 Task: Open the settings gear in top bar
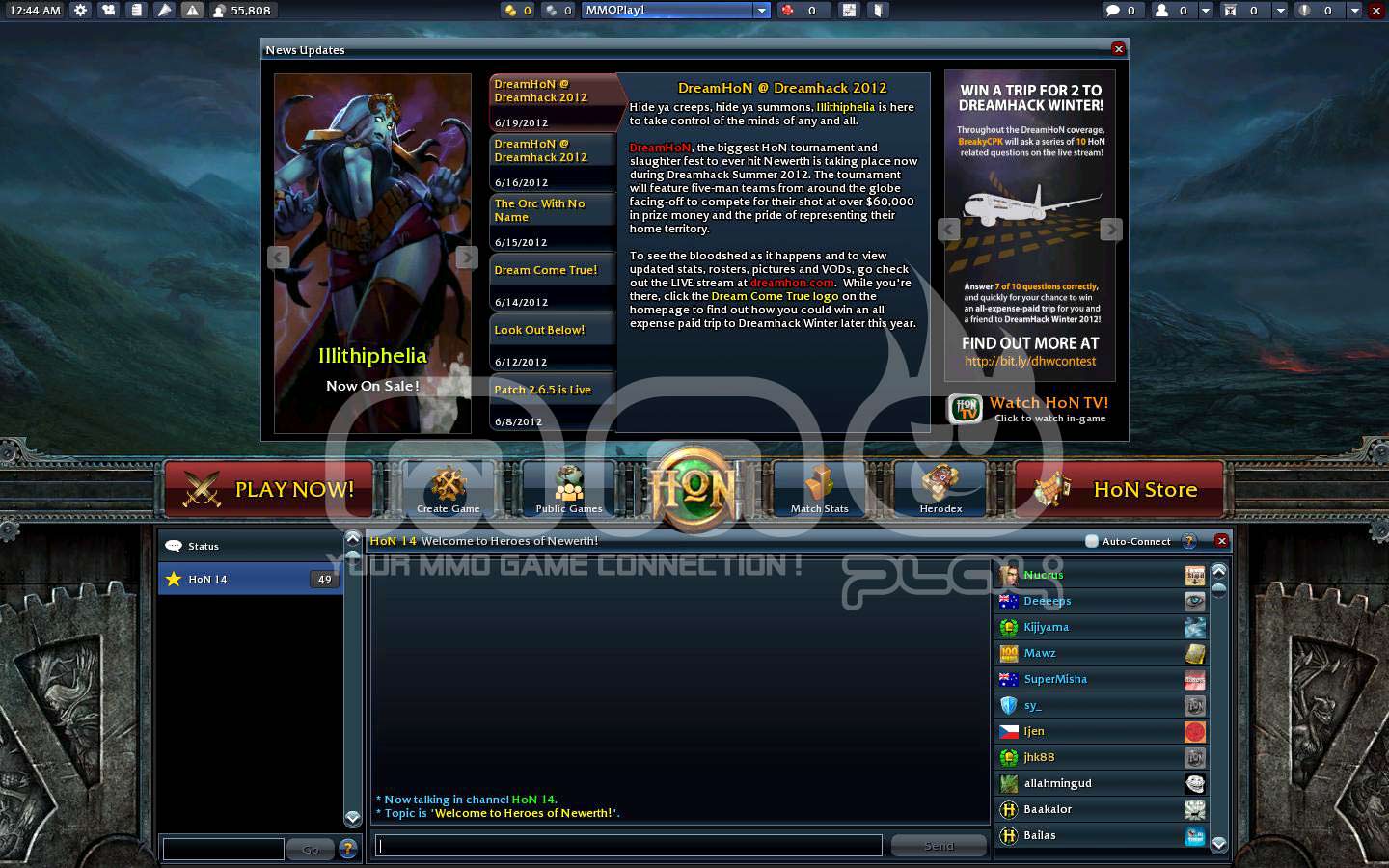[x=80, y=11]
